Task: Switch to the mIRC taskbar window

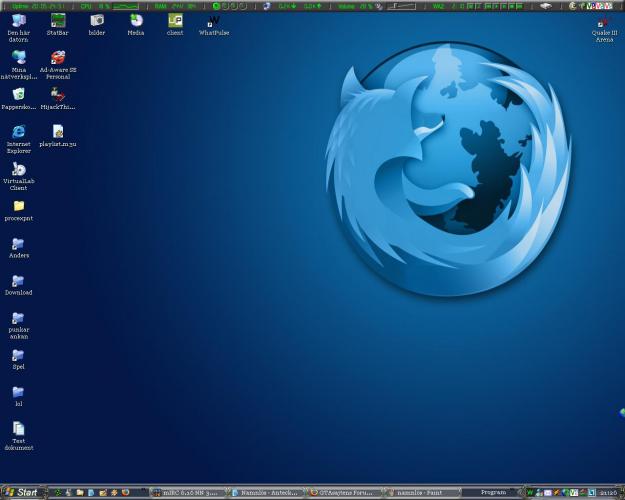Action: point(187,492)
